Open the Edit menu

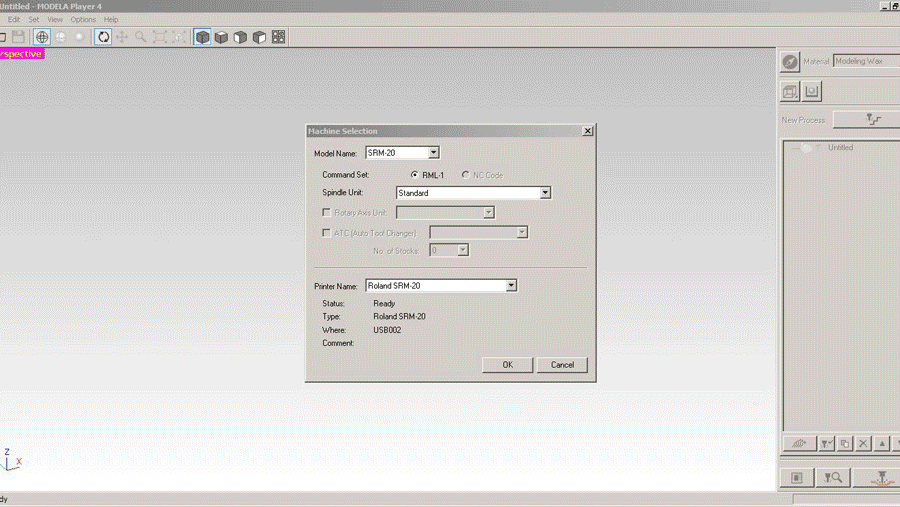(14, 20)
